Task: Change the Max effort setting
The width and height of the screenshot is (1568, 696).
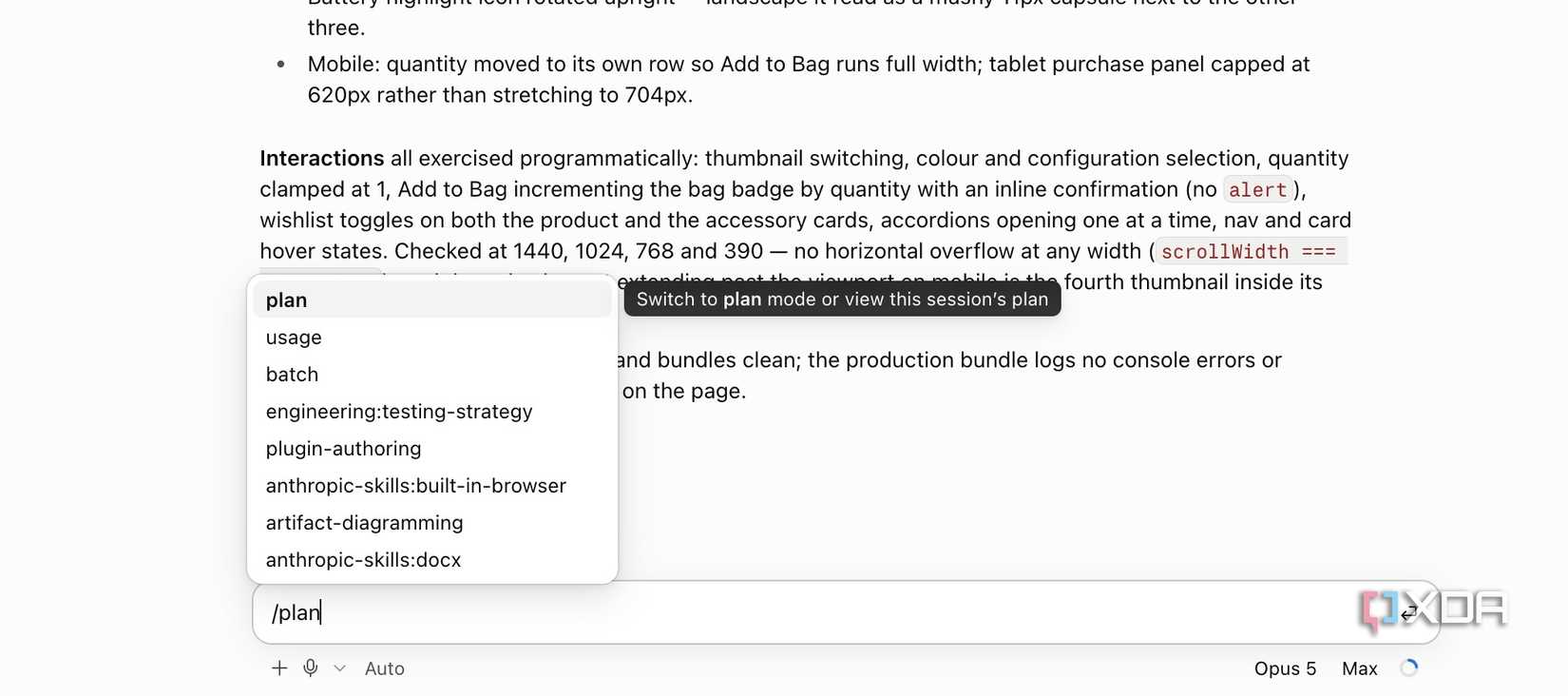Action: pos(1360,668)
